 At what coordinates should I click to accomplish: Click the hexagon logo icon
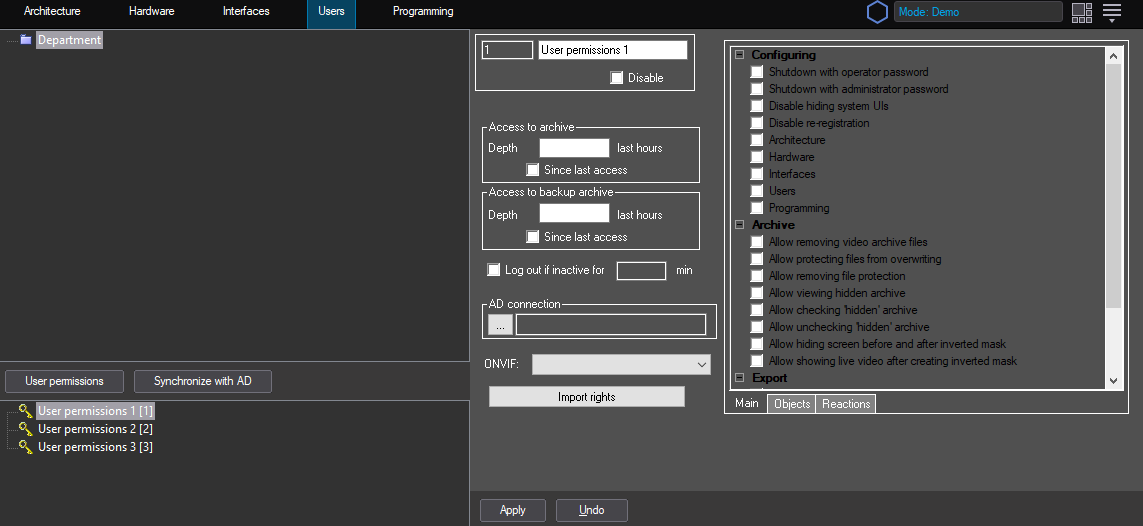877,12
